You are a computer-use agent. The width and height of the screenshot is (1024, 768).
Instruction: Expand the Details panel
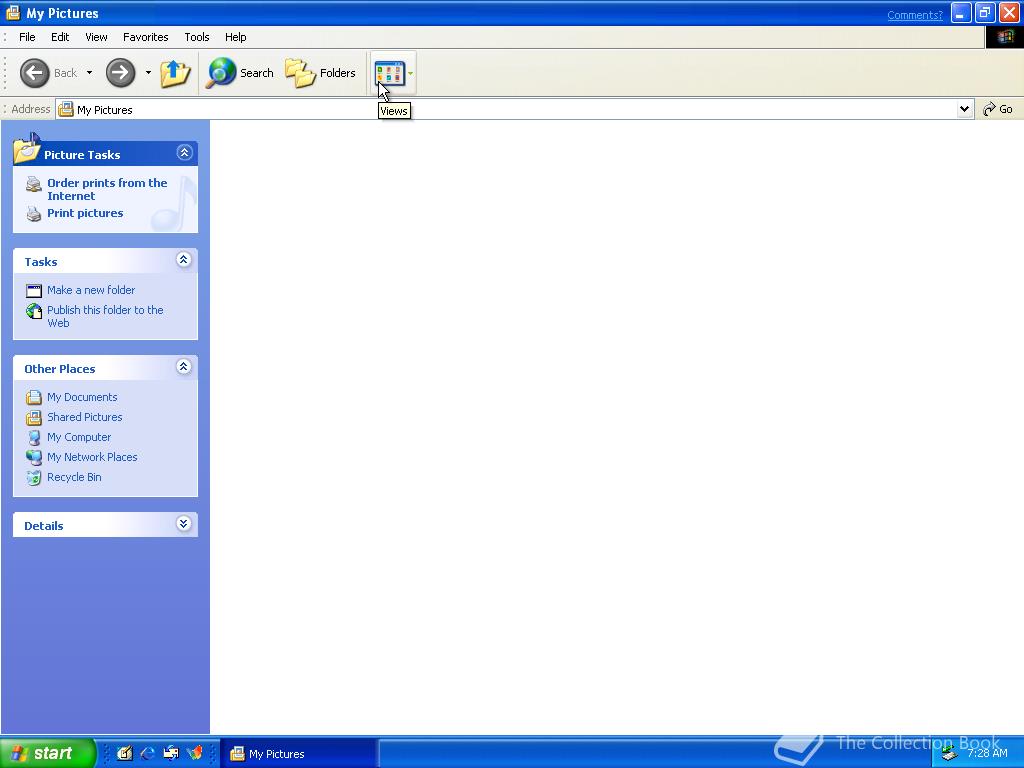[184, 524]
